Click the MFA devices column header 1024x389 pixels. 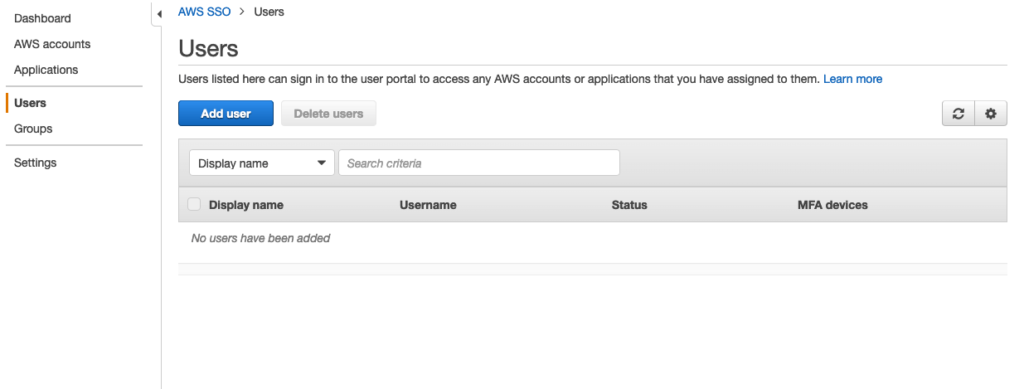coord(833,205)
